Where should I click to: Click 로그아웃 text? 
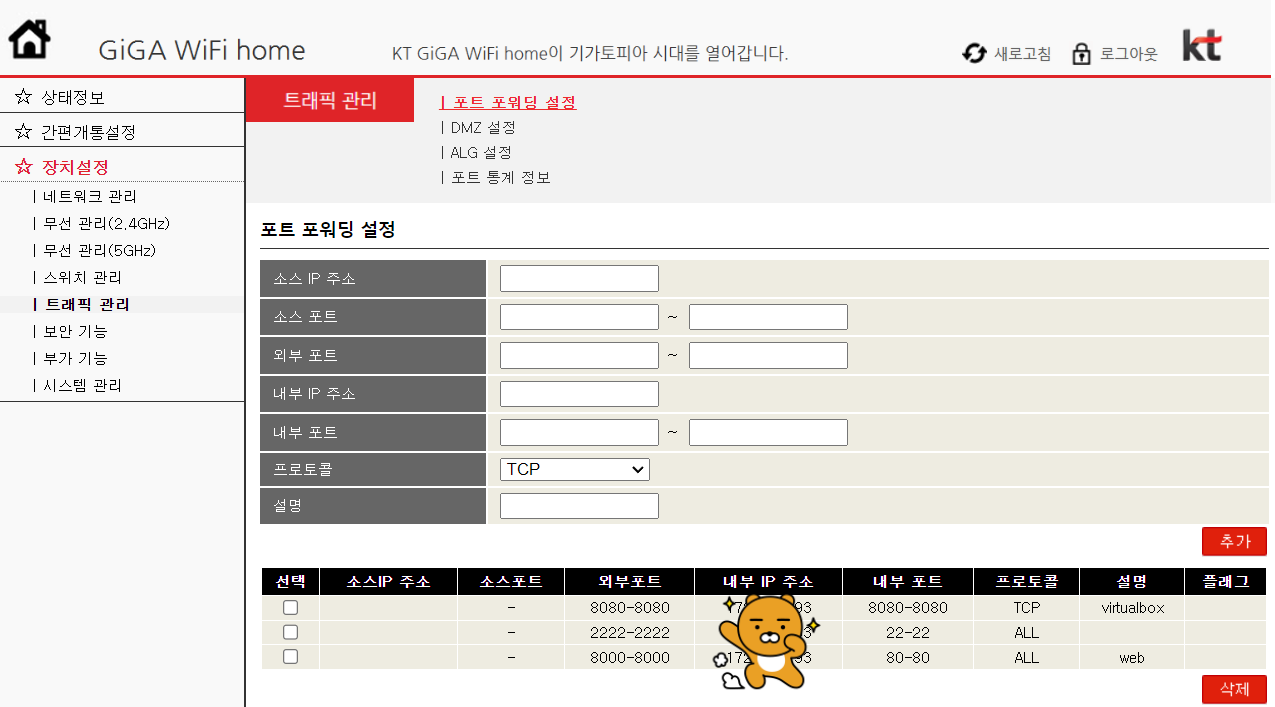(1128, 54)
